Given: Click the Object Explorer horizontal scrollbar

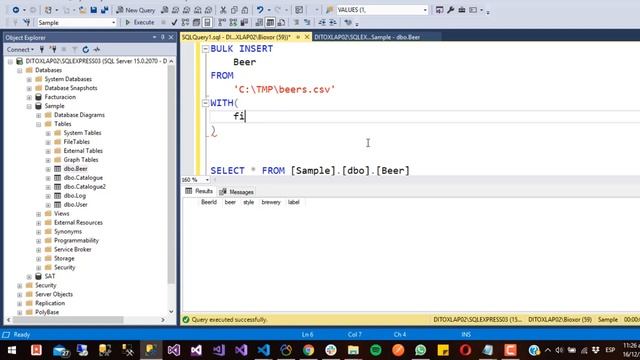Looking at the screenshot, I should click(x=67, y=320).
